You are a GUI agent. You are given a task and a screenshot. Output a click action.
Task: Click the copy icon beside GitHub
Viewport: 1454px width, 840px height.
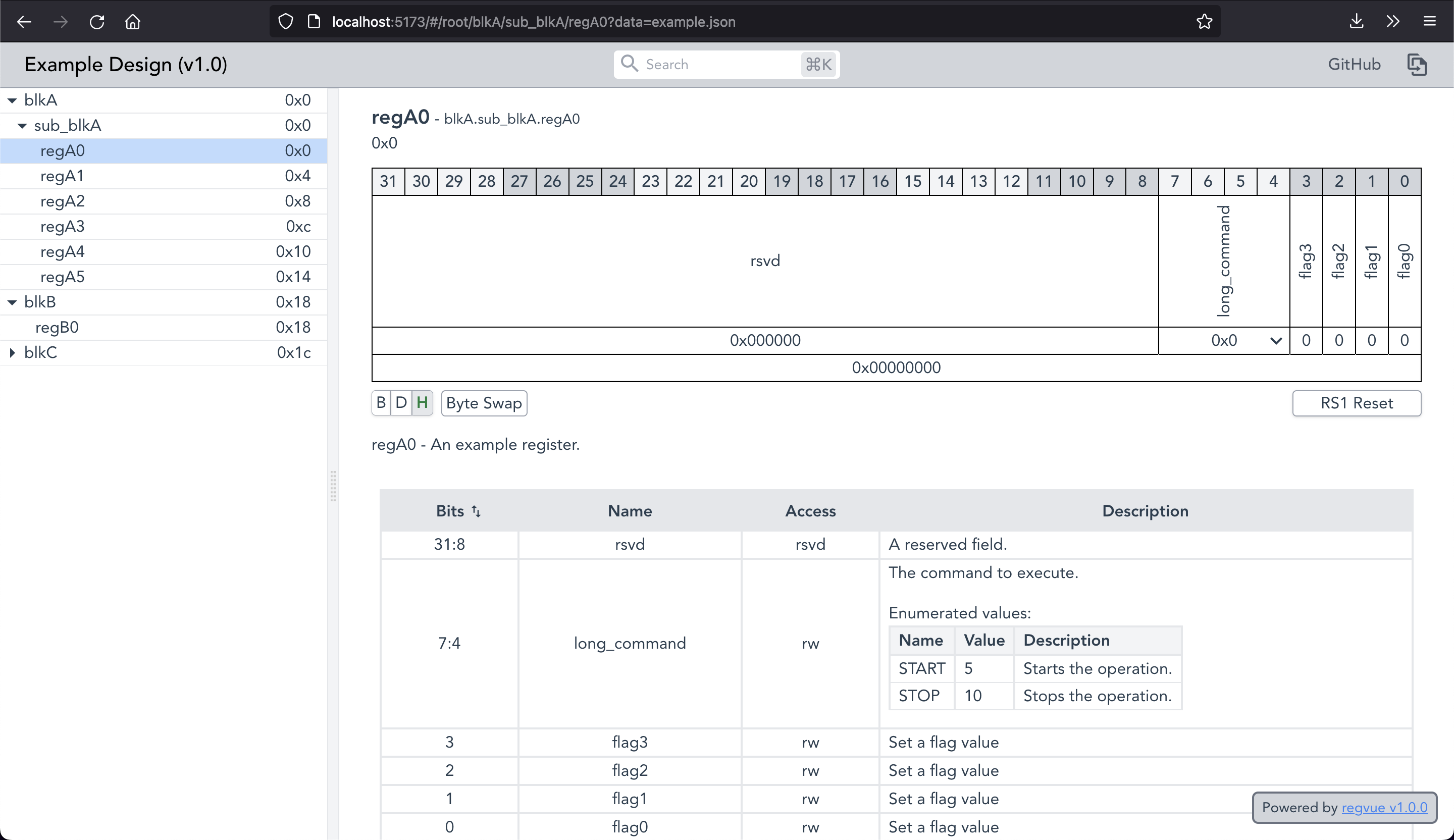pos(1418,65)
